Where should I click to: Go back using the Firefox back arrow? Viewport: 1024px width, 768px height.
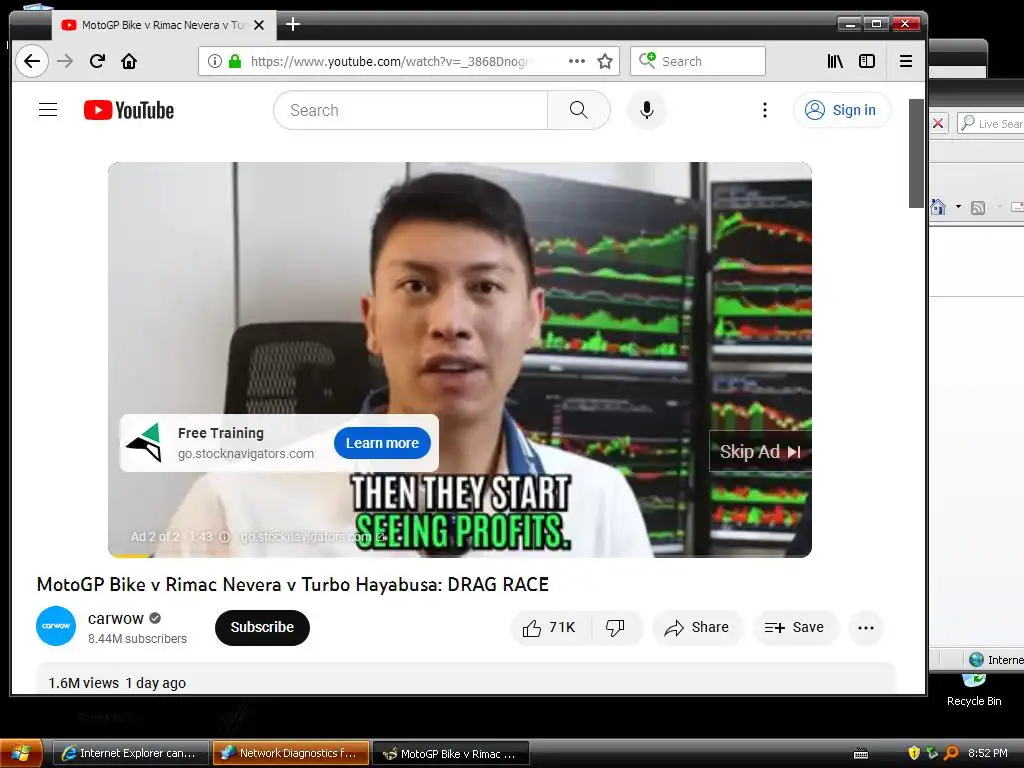tap(31, 61)
